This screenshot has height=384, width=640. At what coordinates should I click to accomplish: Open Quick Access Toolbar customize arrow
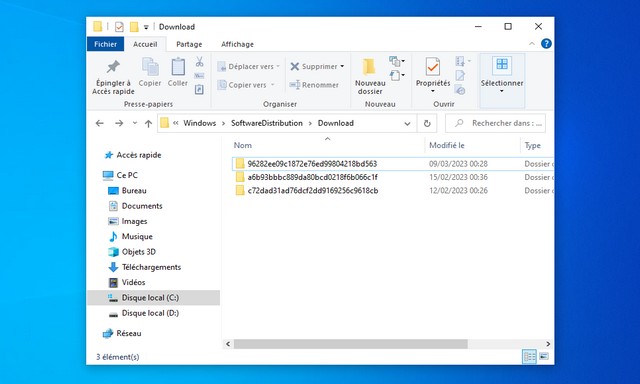(x=146, y=27)
